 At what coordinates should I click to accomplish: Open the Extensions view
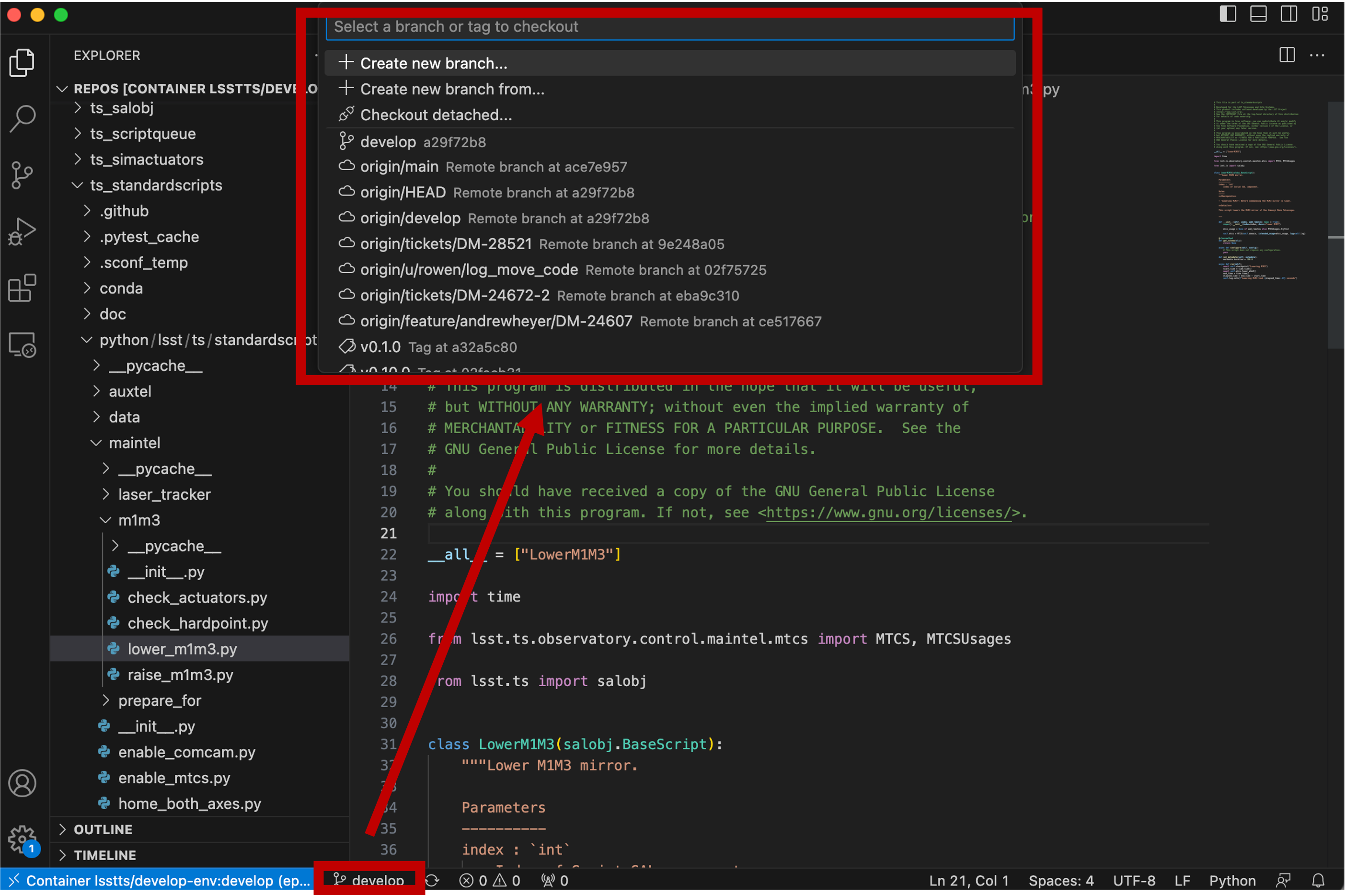[x=22, y=288]
